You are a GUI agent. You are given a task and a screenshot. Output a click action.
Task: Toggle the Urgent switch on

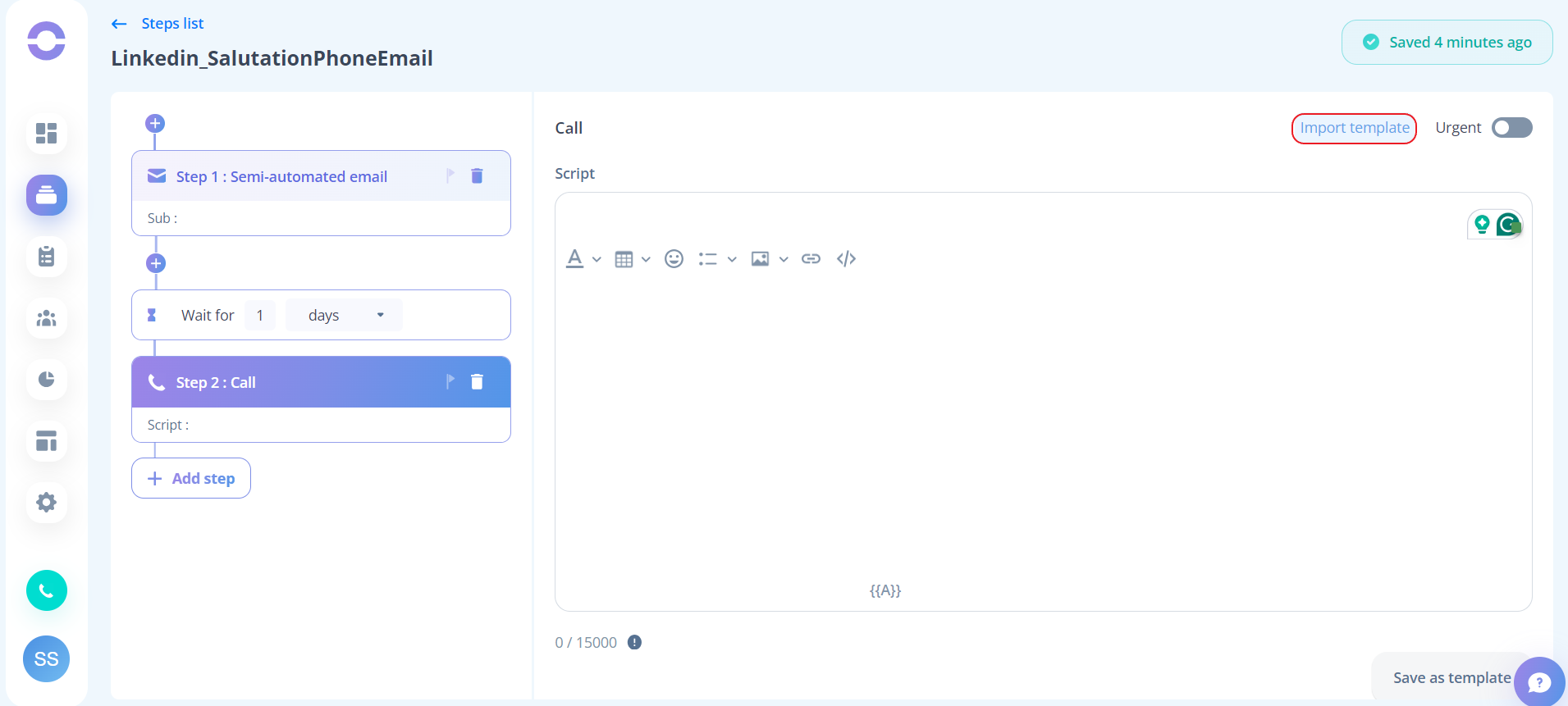(1511, 128)
